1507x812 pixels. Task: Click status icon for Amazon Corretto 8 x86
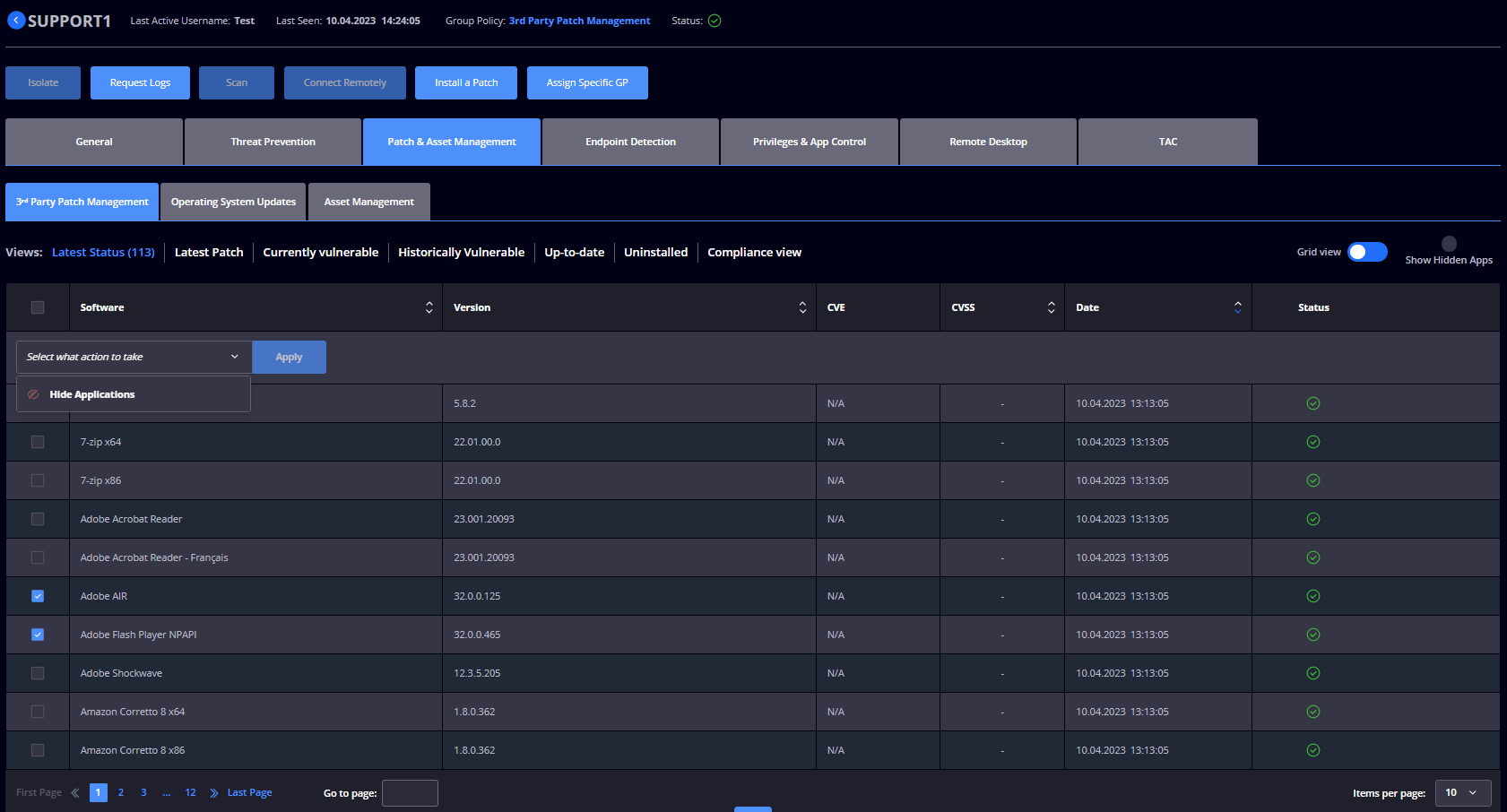pos(1313,750)
